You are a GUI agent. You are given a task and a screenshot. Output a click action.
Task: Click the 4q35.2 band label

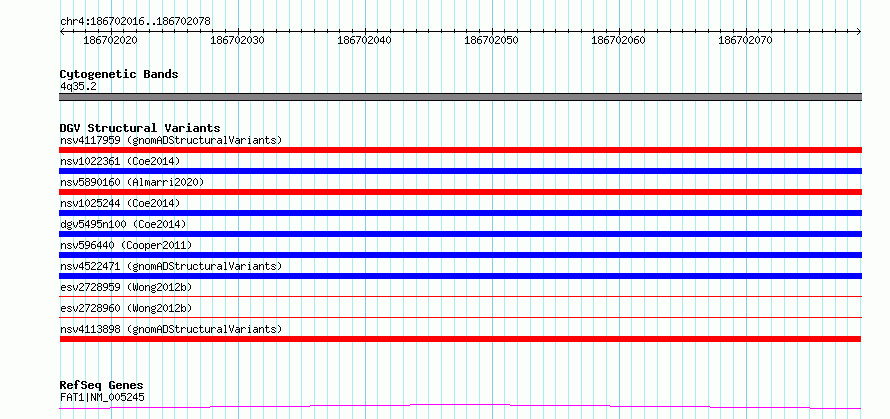(x=78, y=86)
